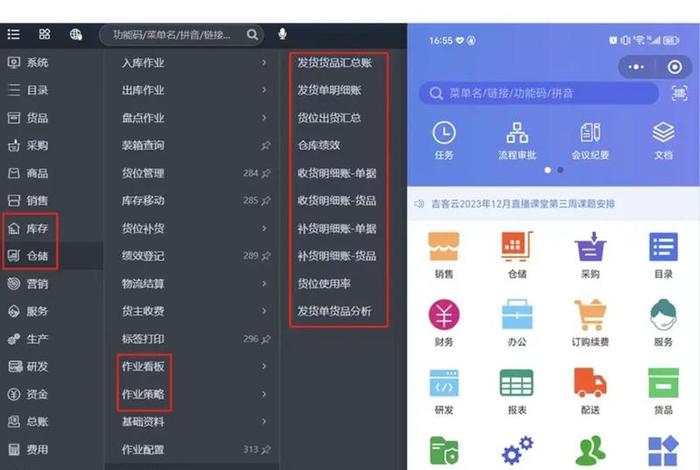
Task: Click the mobile app search field
Action: click(539, 93)
